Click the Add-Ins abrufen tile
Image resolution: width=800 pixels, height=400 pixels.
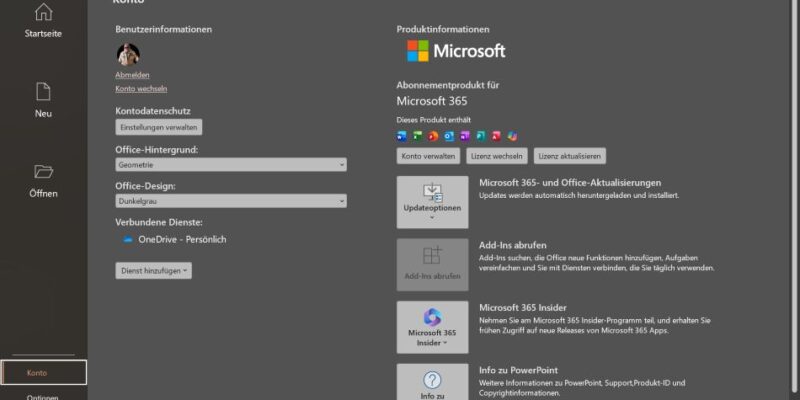[432, 265]
